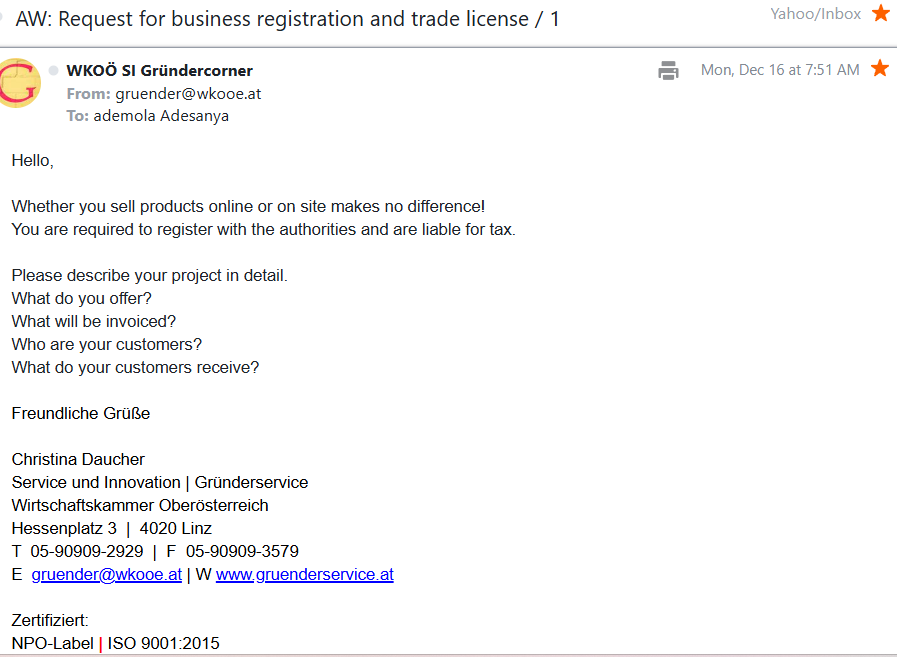Click the date Mon, Dec 16 at 7:51 AM
Viewport: 897px width, 657px height.
[x=780, y=70]
